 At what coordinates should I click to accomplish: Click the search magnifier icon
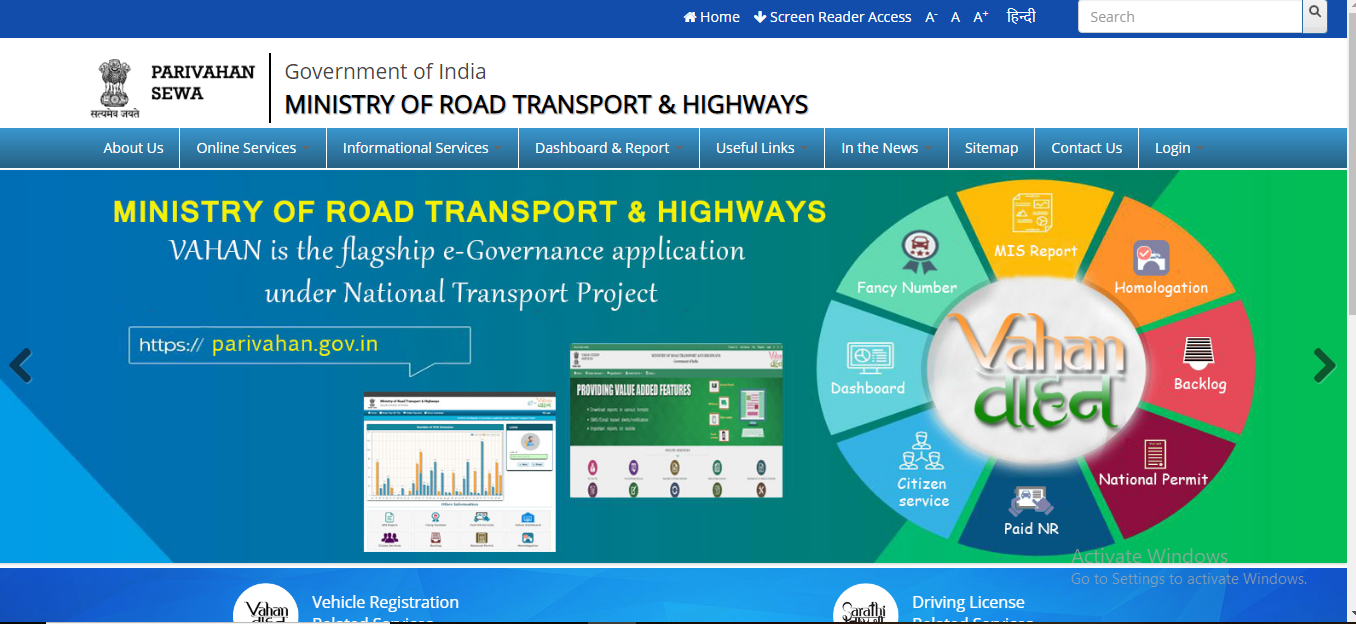tap(1315, 15)
